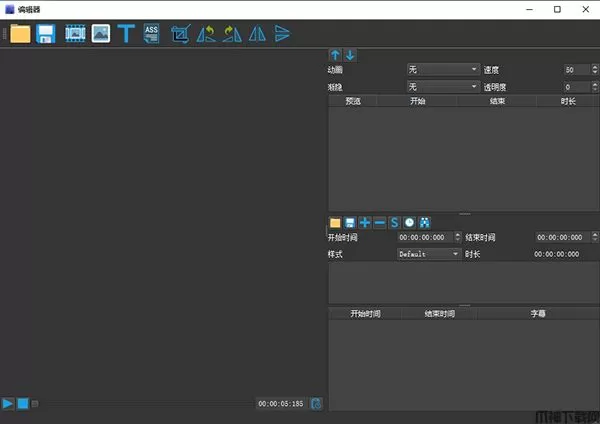600x424 pixels.
Task: Select the crop tool icon
Action: [x=180, y=34]
